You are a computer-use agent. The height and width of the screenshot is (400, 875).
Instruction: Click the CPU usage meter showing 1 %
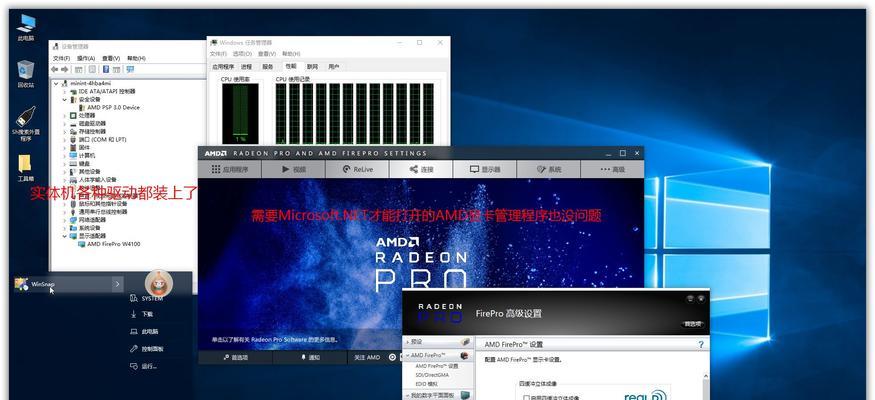[241, 113]
